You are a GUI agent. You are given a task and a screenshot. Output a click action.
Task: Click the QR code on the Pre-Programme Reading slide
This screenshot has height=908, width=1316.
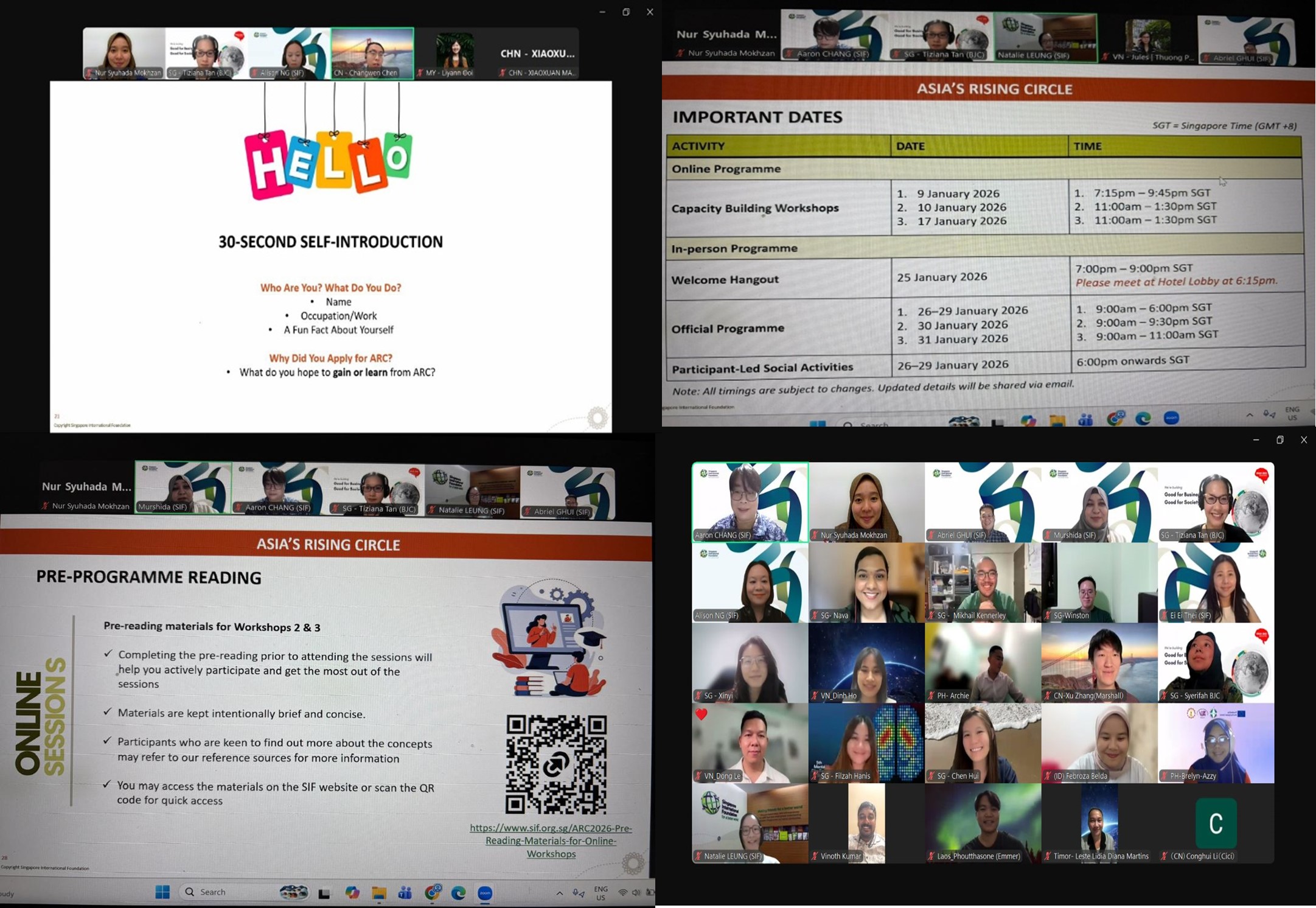coord(556,764)
